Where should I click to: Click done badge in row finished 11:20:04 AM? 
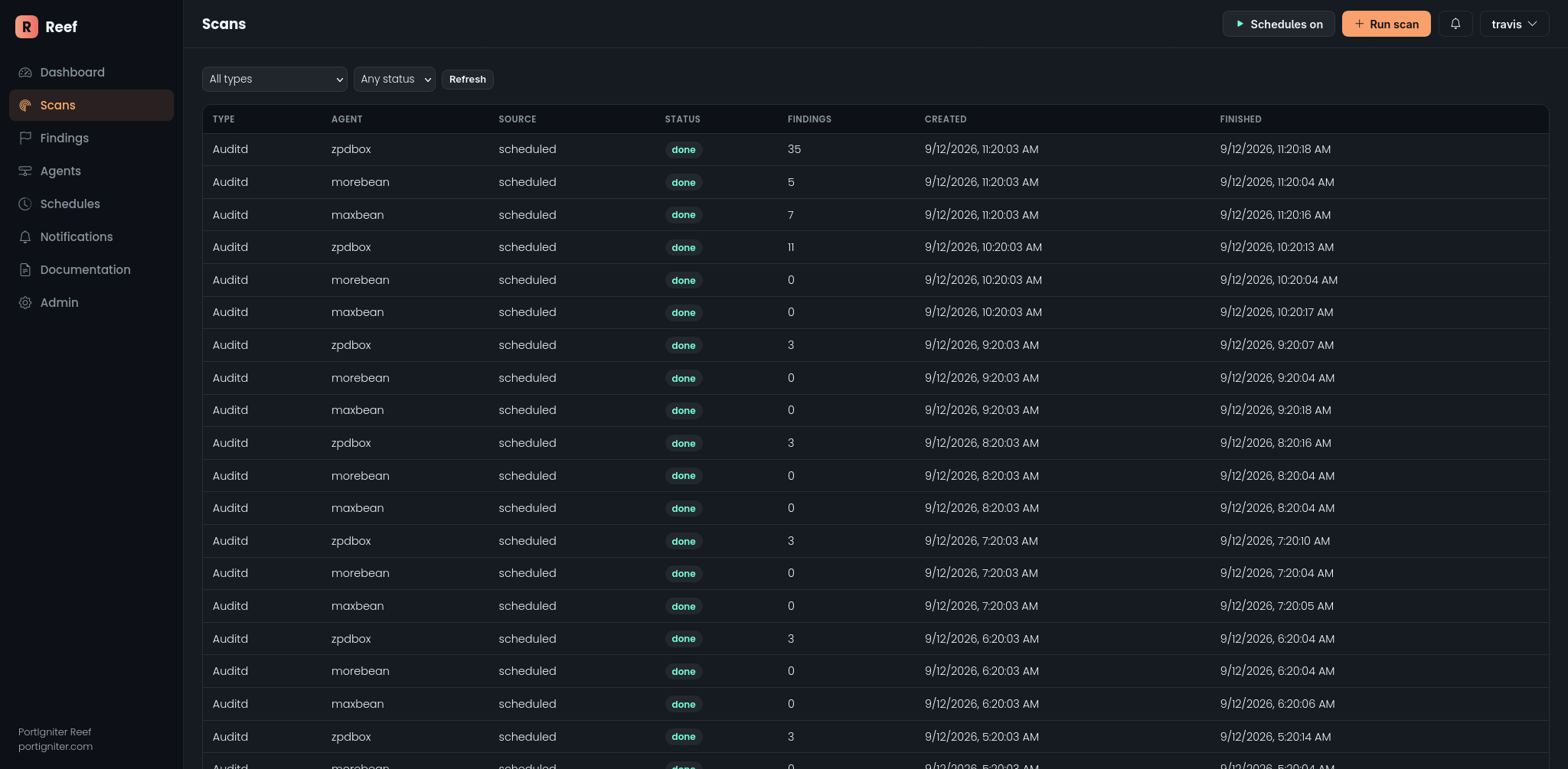click(683, 183)
